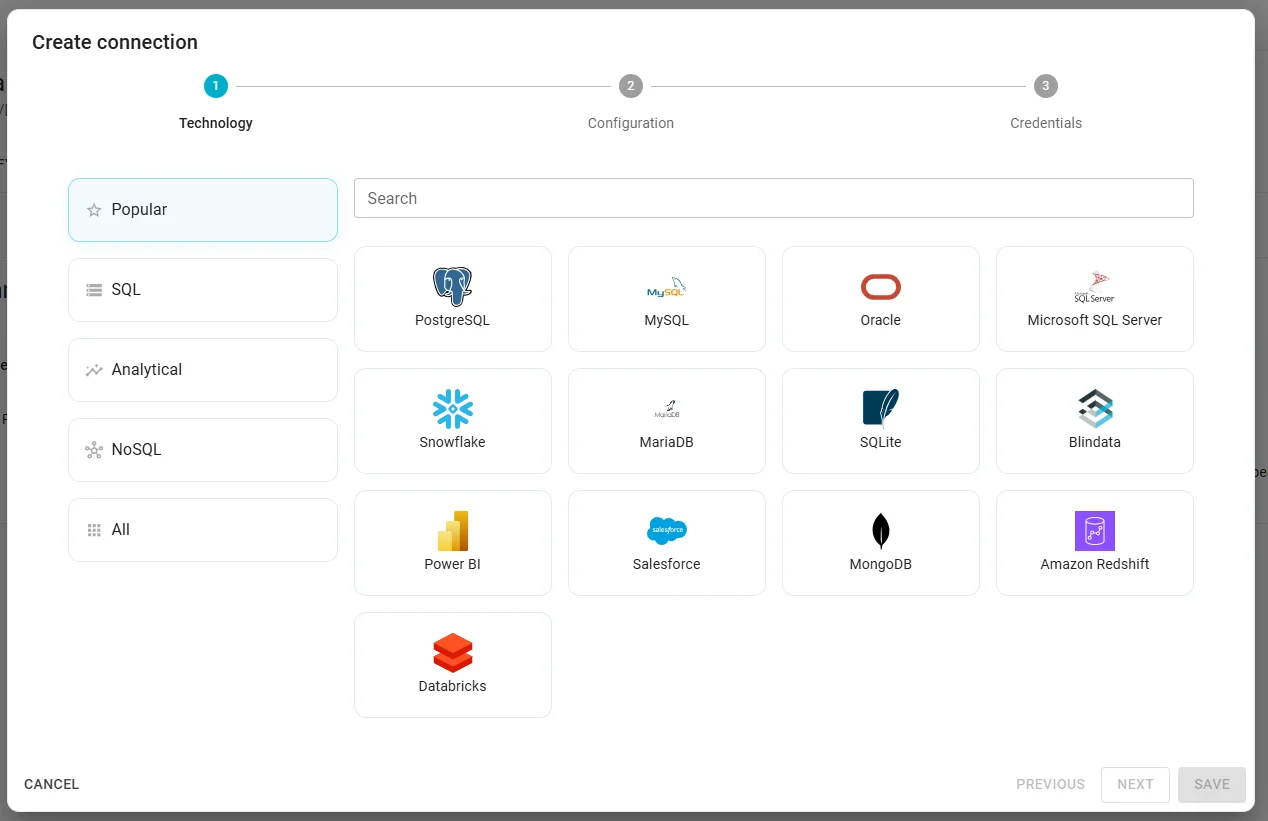Viewport: 1268px width, 821px height.
Task: Show the NoSQL technologies category
Action: pos(203,450)
